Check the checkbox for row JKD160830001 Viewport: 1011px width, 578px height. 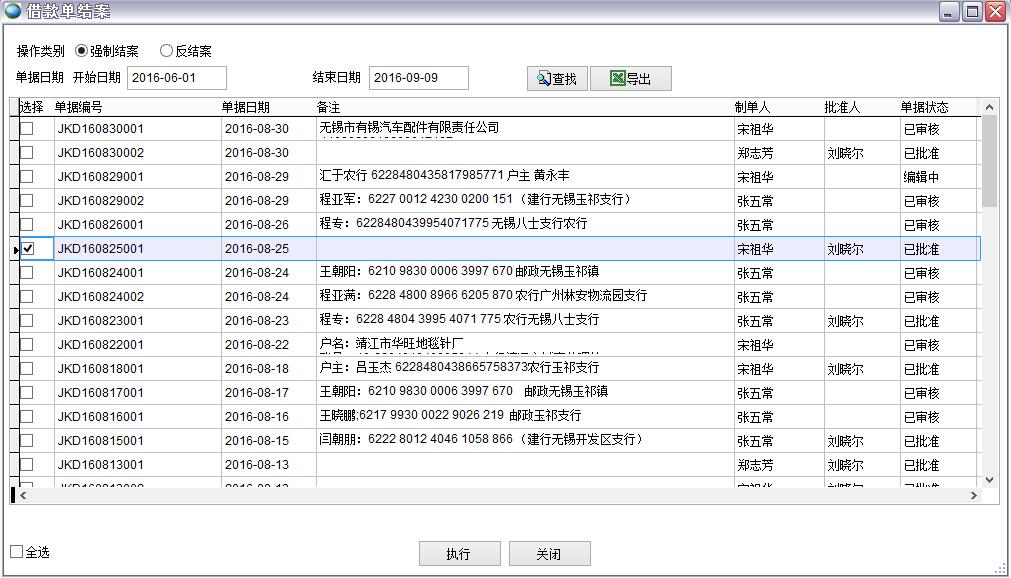click(x=29, y=128)
